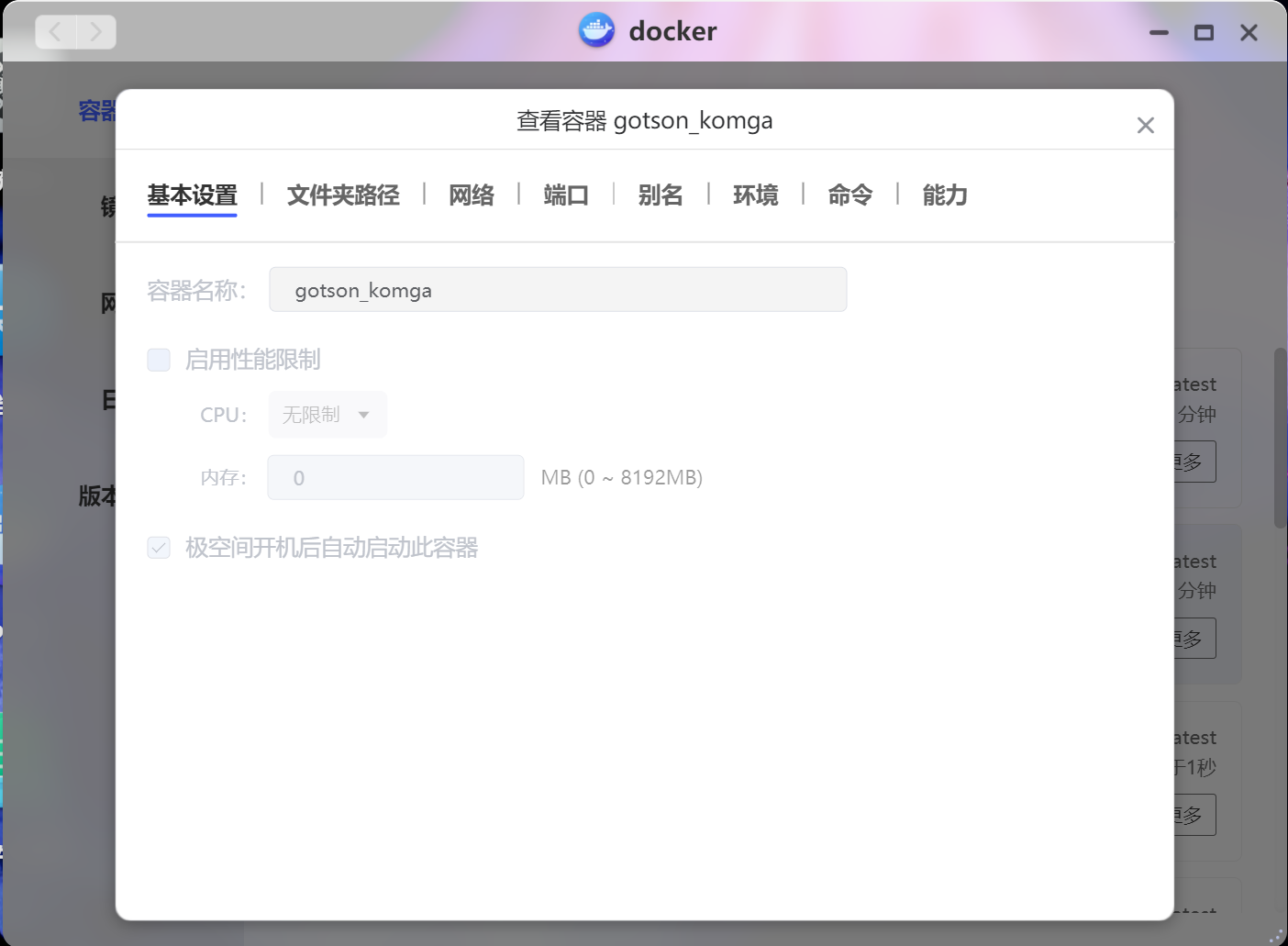Screen dimensions: 1288x946
Task: Maximize the docker window
Action: 1204,33
